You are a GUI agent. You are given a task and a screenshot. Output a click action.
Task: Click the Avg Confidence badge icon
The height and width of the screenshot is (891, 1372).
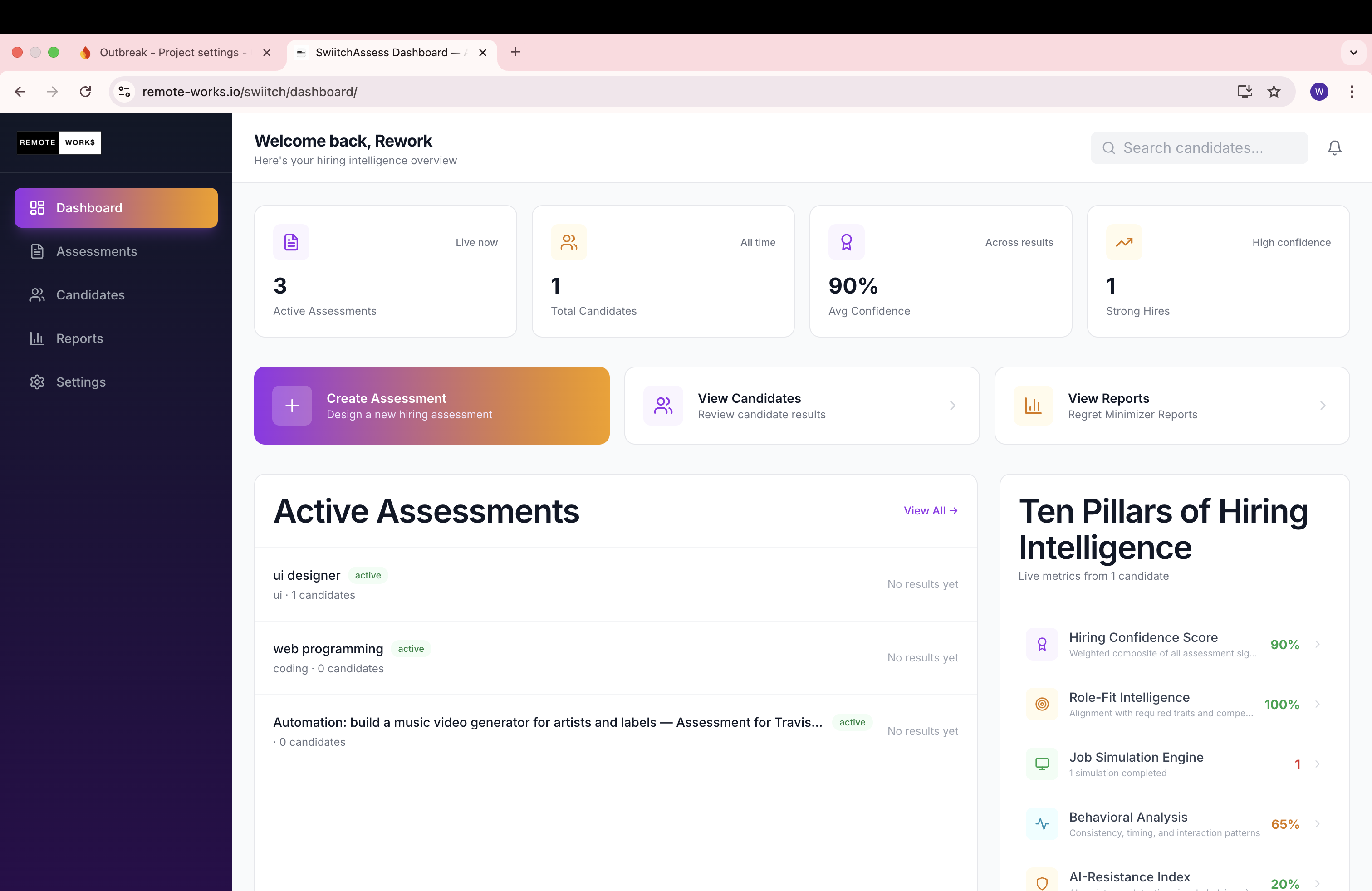846,242
